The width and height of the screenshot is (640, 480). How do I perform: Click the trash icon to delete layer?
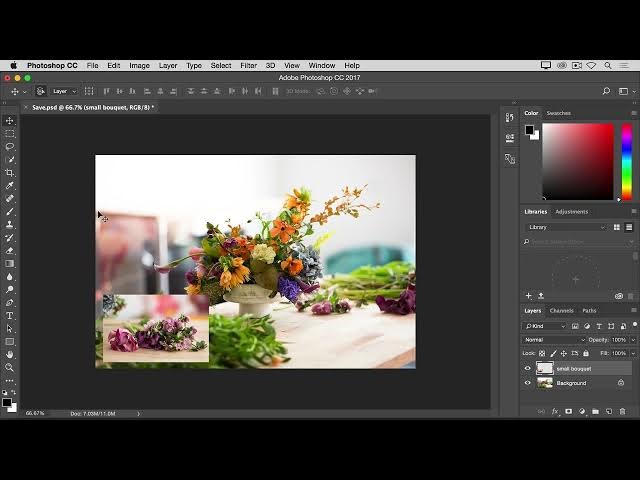(622, 411)
